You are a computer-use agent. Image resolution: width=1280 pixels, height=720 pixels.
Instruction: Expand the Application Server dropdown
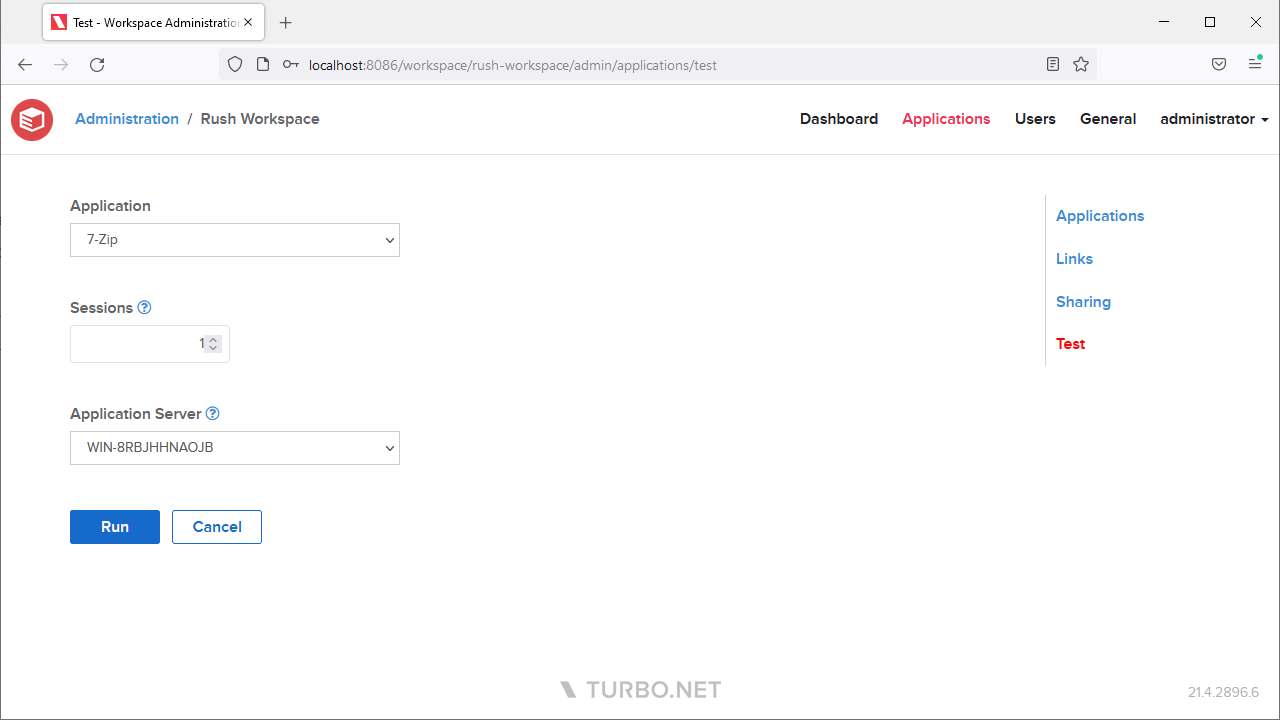235,448
